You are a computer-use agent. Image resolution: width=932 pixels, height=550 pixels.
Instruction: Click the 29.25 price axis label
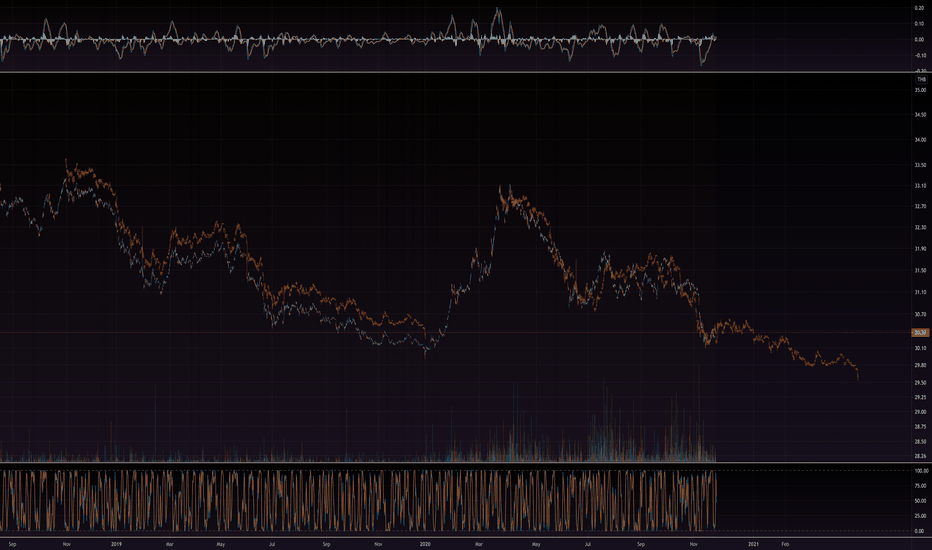920,397
